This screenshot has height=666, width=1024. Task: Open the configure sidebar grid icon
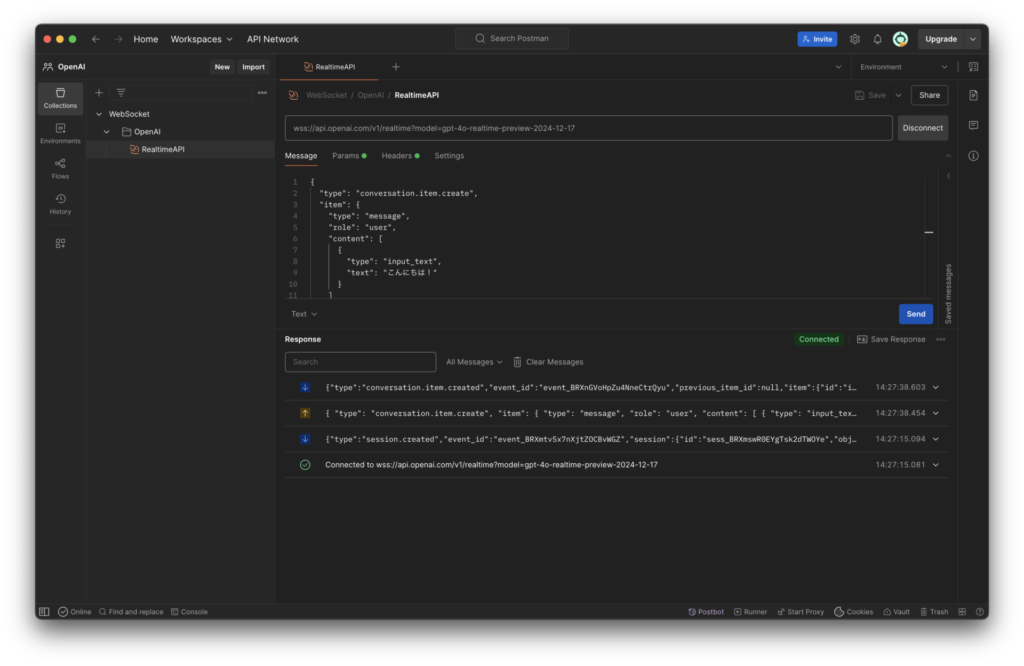(60, 244)
